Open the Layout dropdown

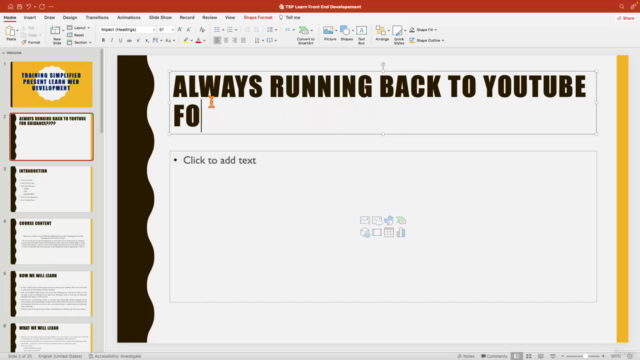(78, 28)
